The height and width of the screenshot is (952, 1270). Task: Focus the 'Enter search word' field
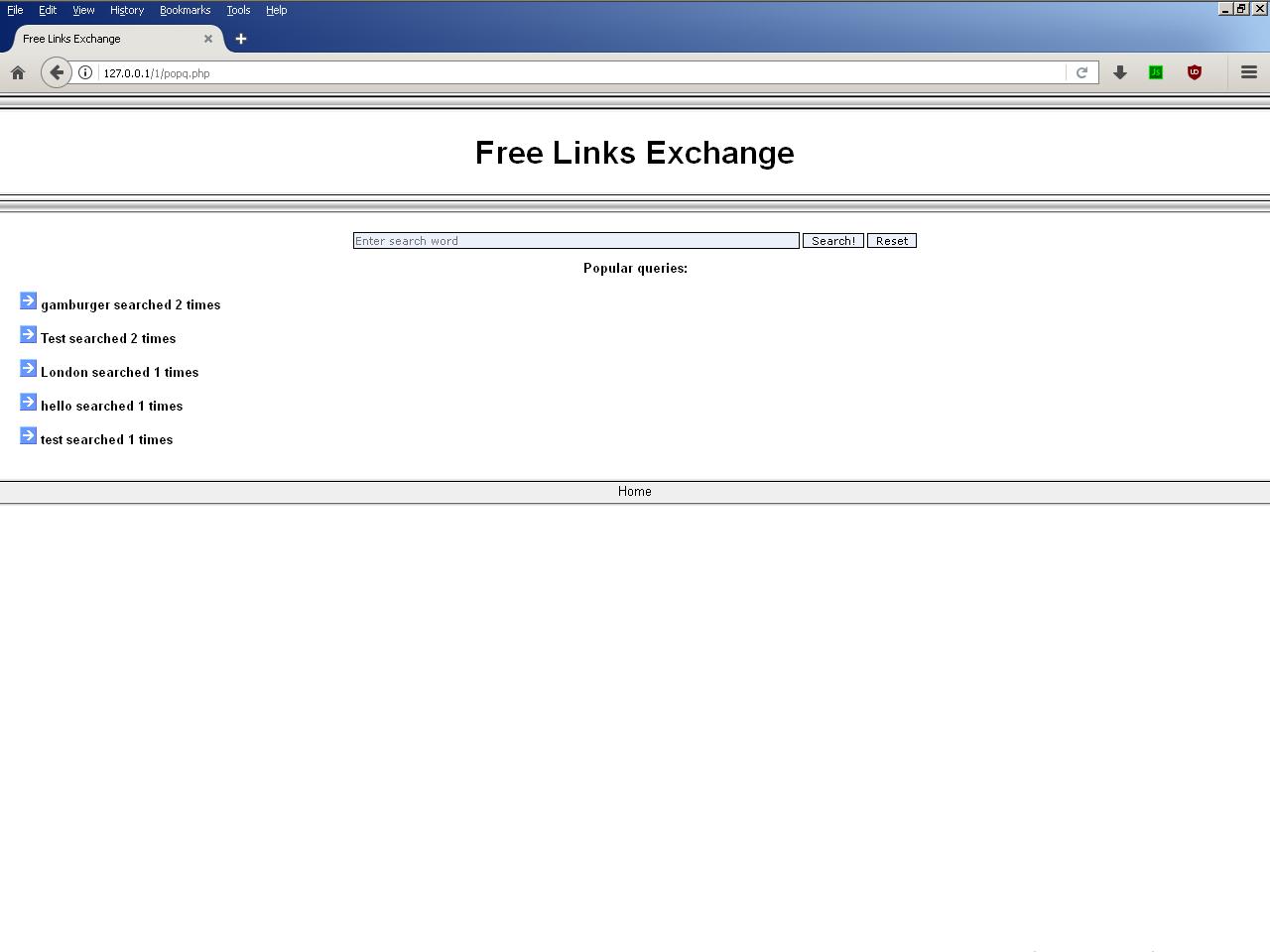[575, 241]
